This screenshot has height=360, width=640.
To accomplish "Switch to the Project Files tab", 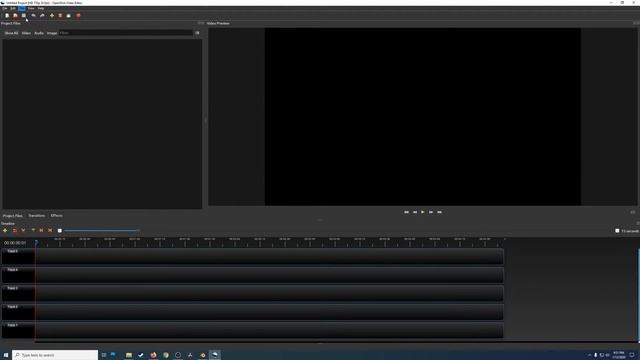I will pyautogui.click(x=13, y=216).
